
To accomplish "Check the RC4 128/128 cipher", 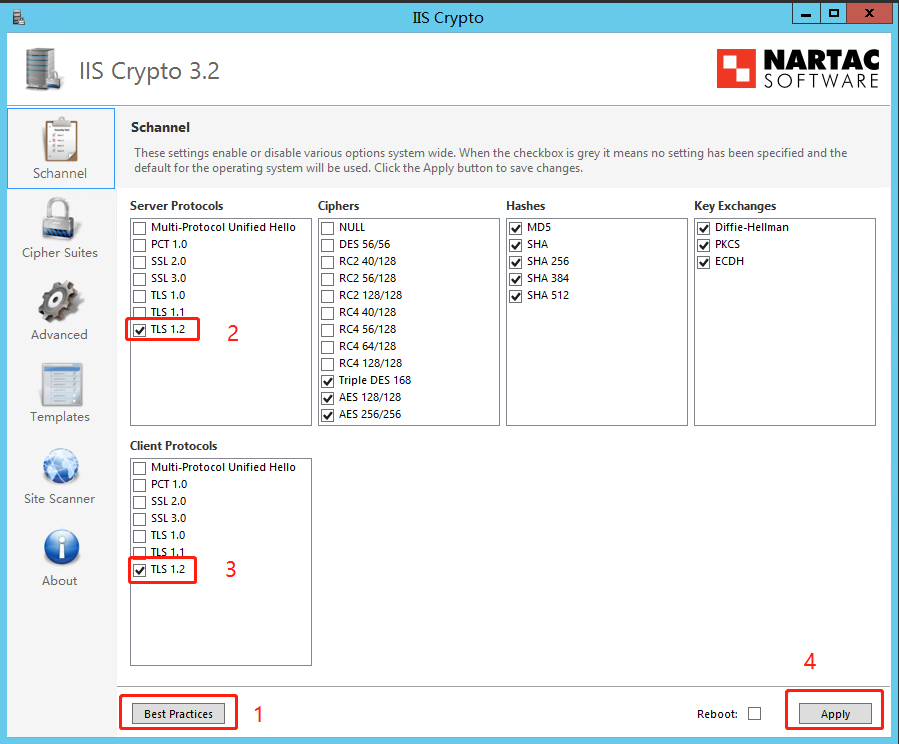I will tap(328, 363).
